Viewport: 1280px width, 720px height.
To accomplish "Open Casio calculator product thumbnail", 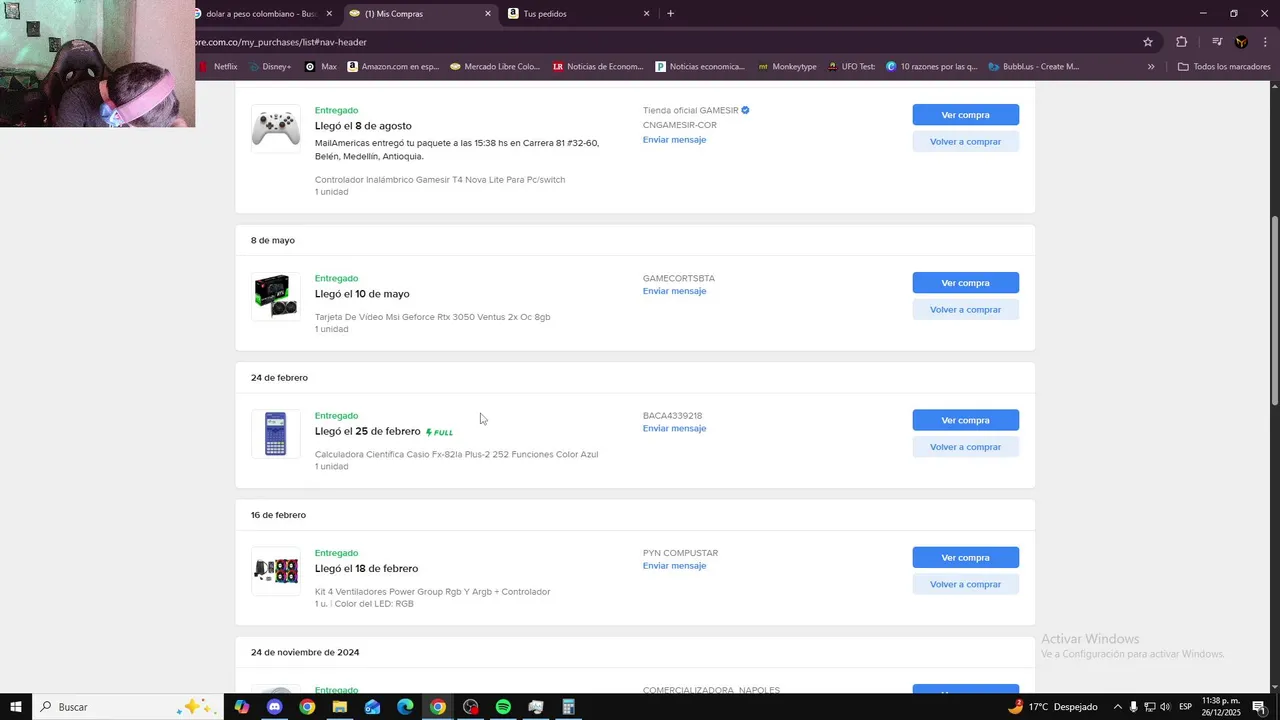I will coord(275,433).
